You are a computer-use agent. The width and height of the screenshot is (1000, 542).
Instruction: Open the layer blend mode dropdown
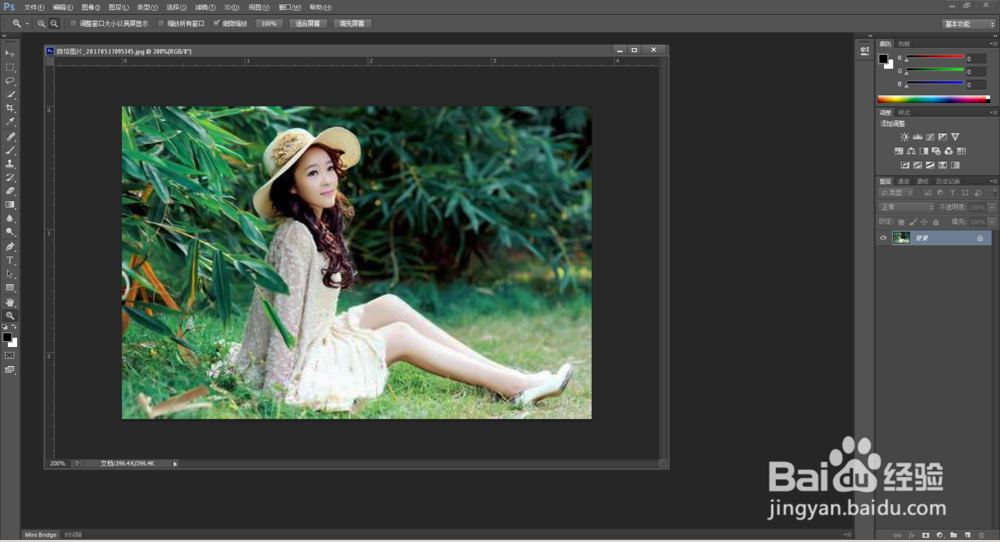(x=906, y=207)
